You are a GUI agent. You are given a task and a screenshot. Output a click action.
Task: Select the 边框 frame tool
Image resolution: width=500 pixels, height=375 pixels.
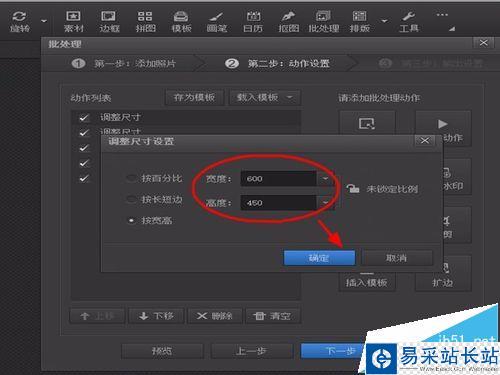point(109,22)
